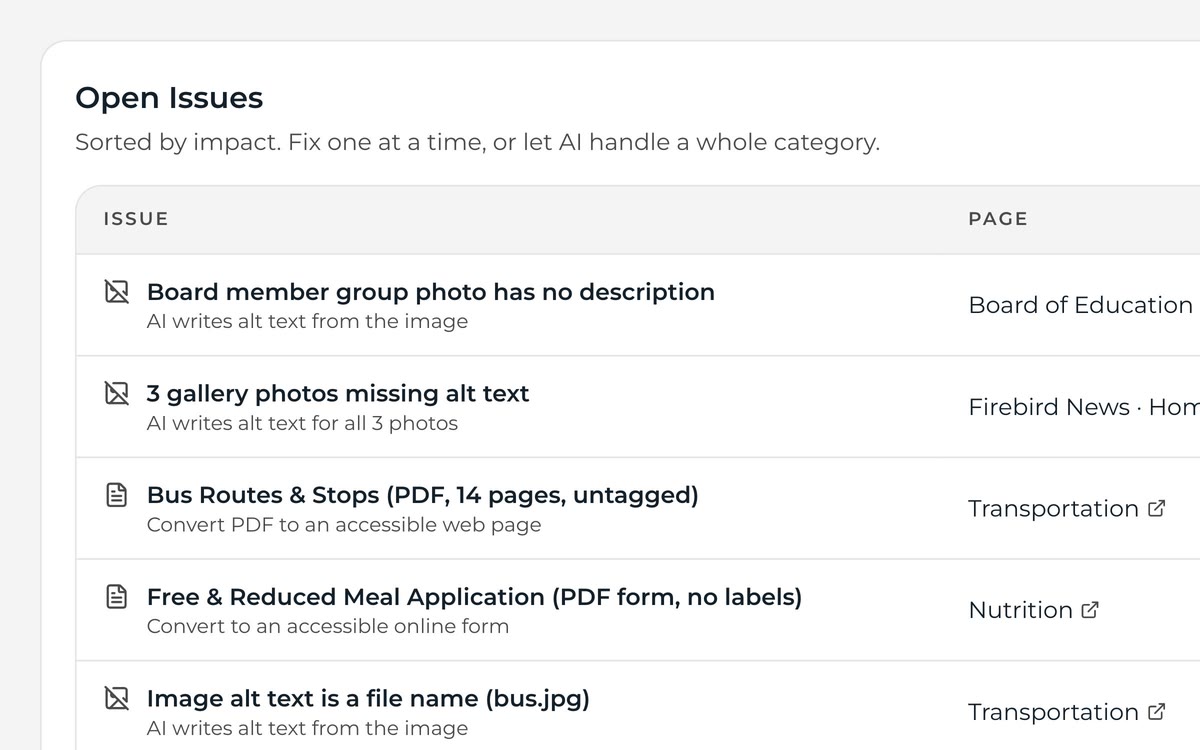The image size is (1200, 750).
Task: Click the PAGE column header
Action: [998, 219]
